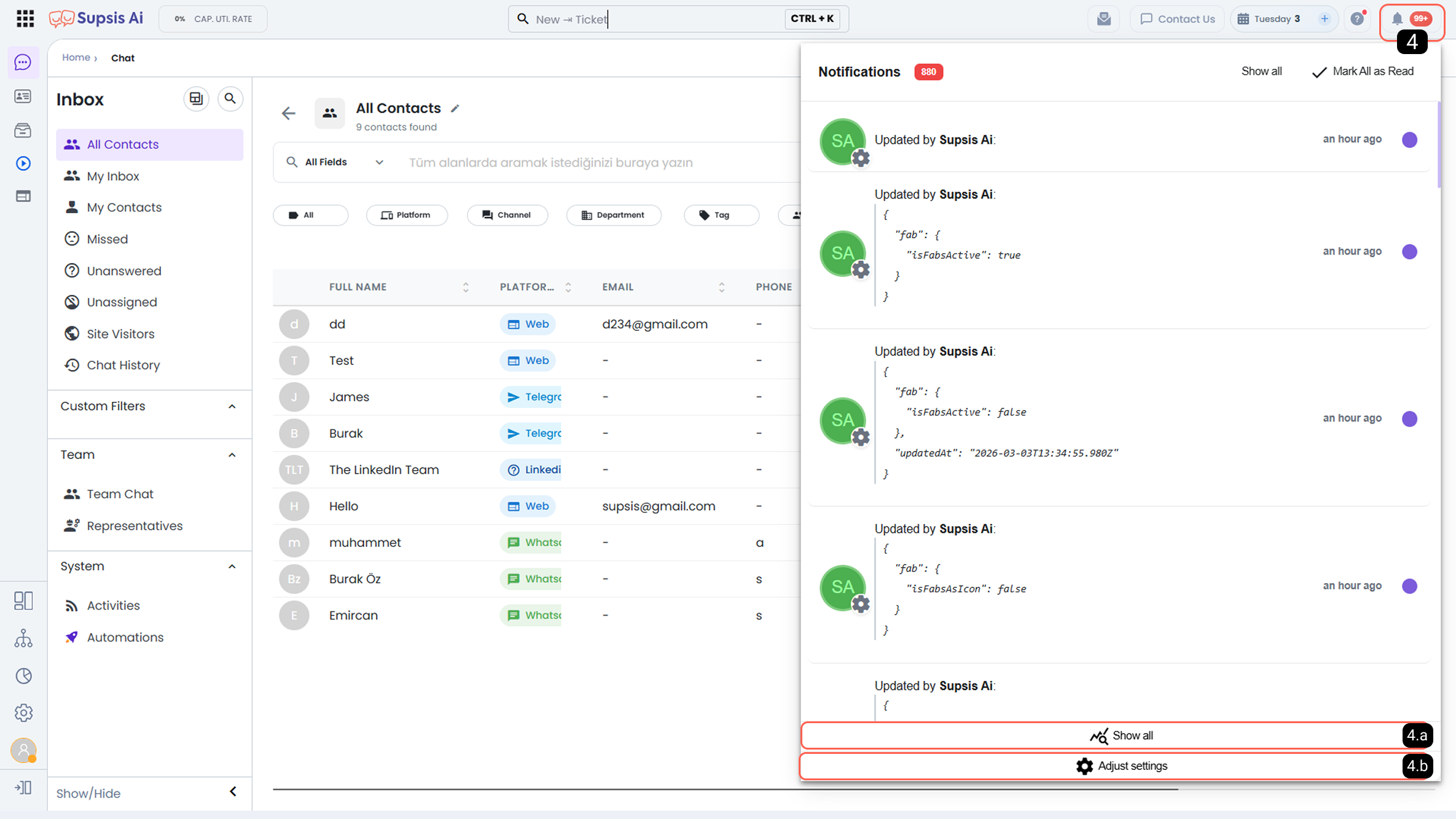The width and height of the screenshot is (1456, 819).
Task: Click the back arrow beside All Contacts
Action: [x=289, y=113]
